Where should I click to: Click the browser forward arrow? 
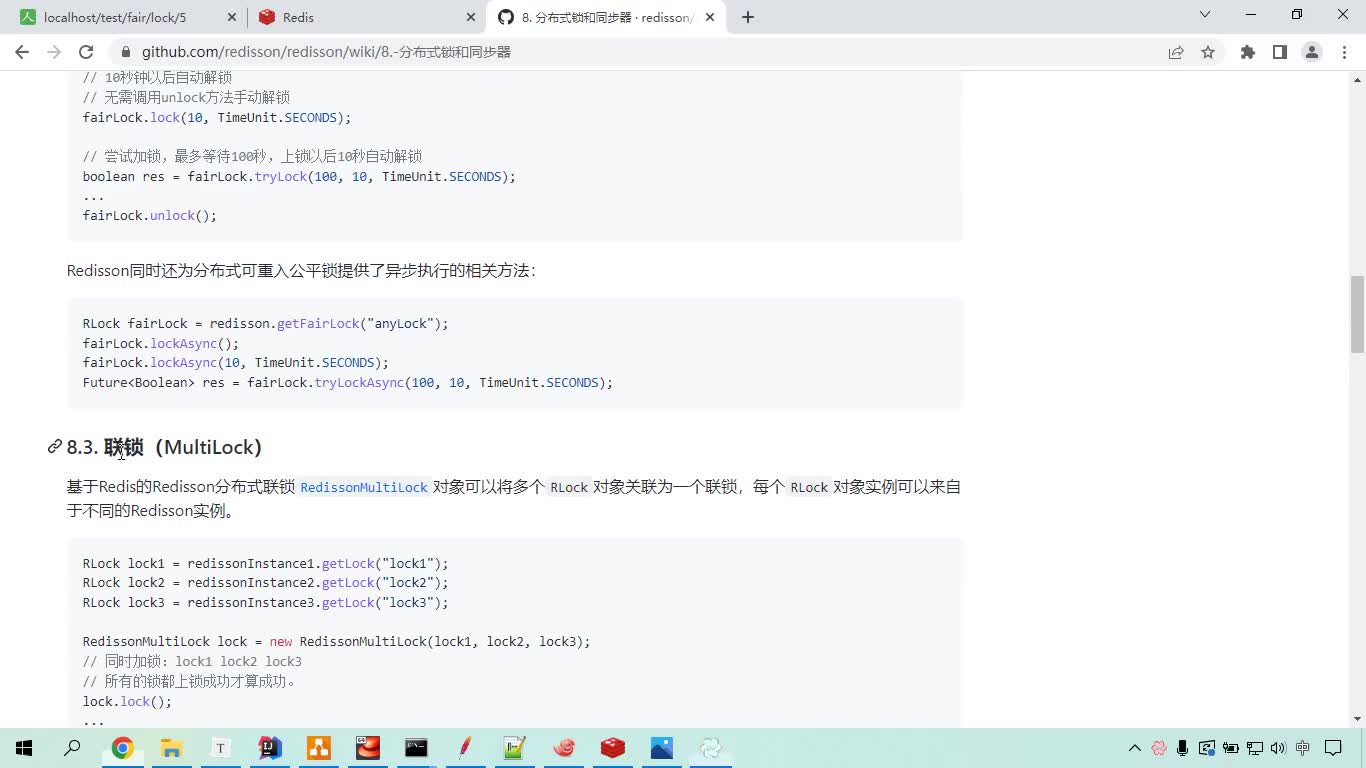(54, 52)
